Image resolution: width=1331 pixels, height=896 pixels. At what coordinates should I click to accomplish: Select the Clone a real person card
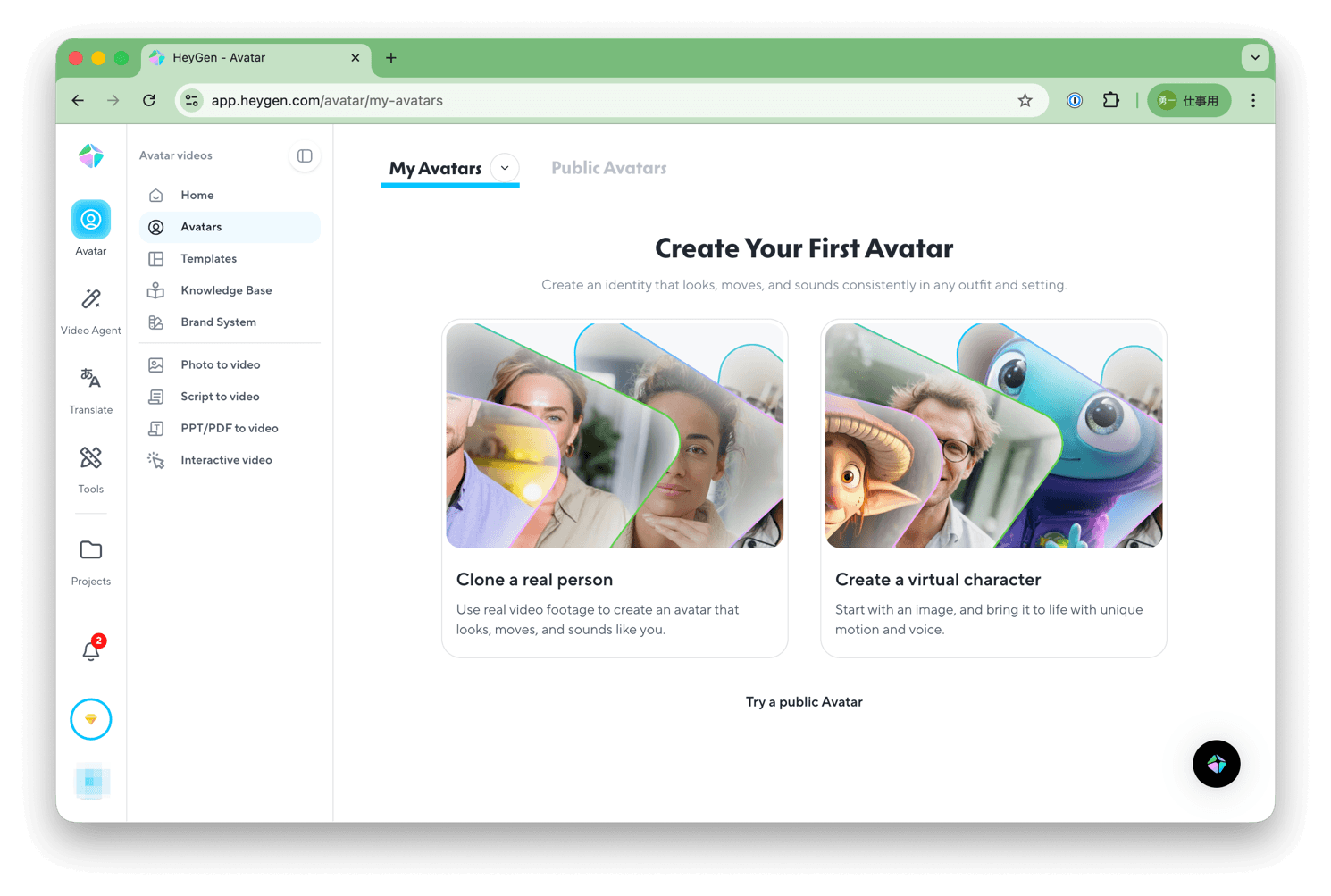tap(615, 489)
